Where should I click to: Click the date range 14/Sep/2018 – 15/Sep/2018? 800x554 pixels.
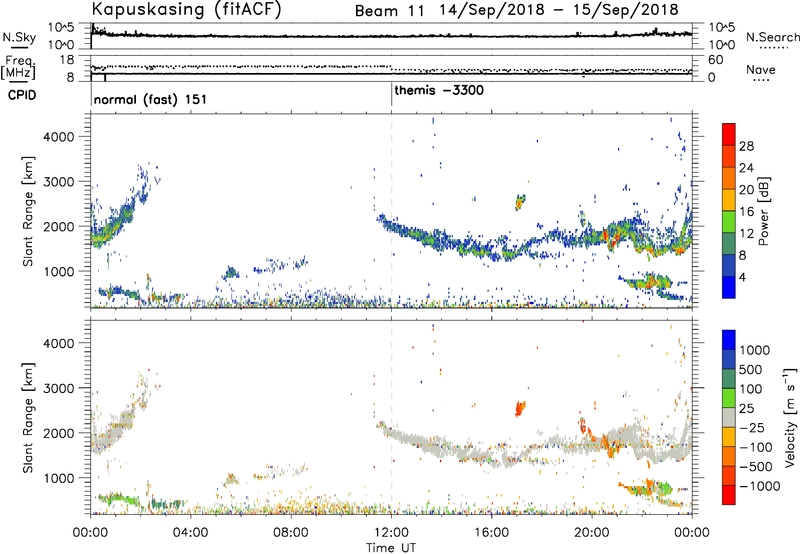pos(559,10)
